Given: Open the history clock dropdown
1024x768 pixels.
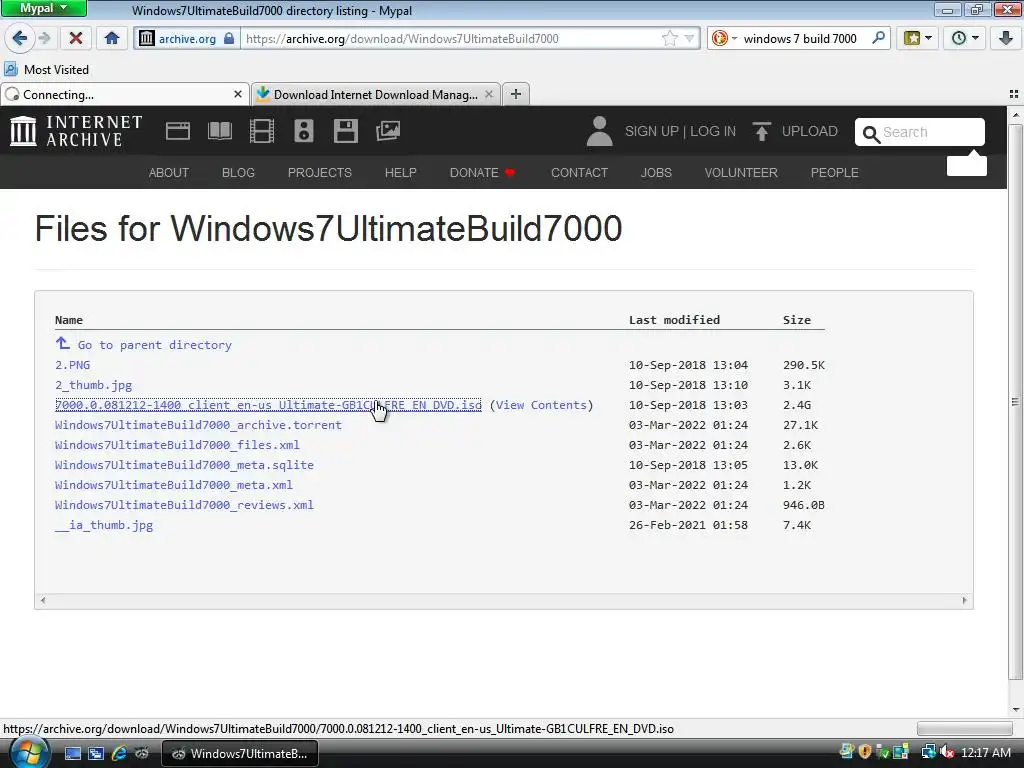Looking at the screenshot, I should [x=965, y=38].
